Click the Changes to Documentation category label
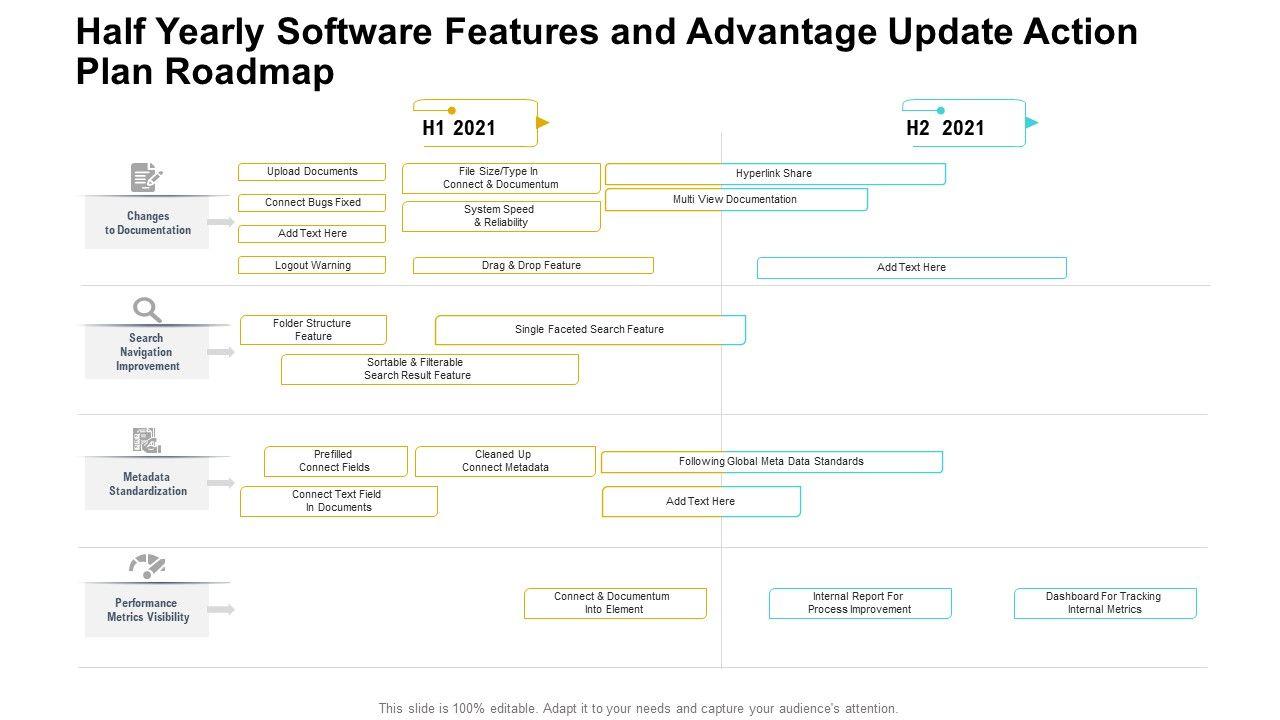This screenshot has height=720, width=1280. pyautogui.click(x=148, y=223)
